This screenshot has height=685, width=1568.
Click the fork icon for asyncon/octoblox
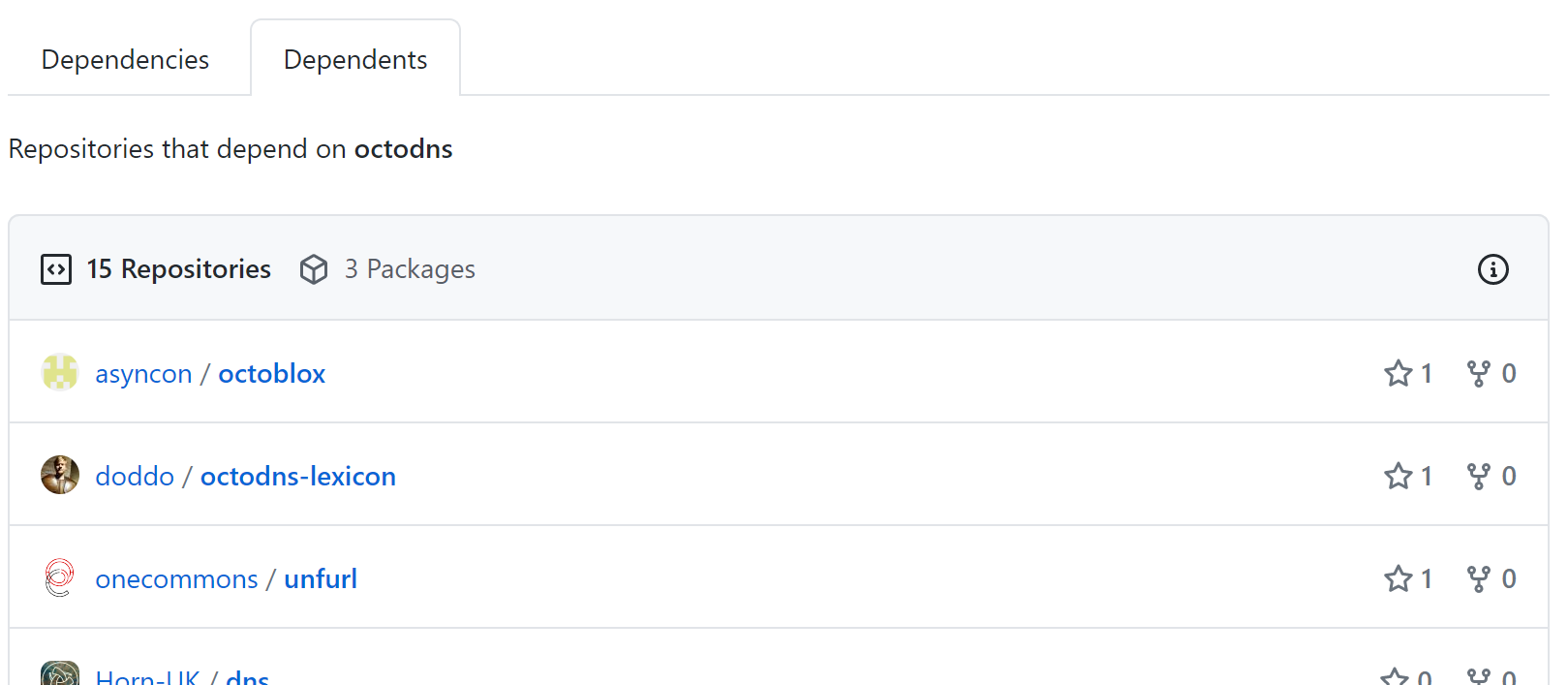[x=1478, y=373]
